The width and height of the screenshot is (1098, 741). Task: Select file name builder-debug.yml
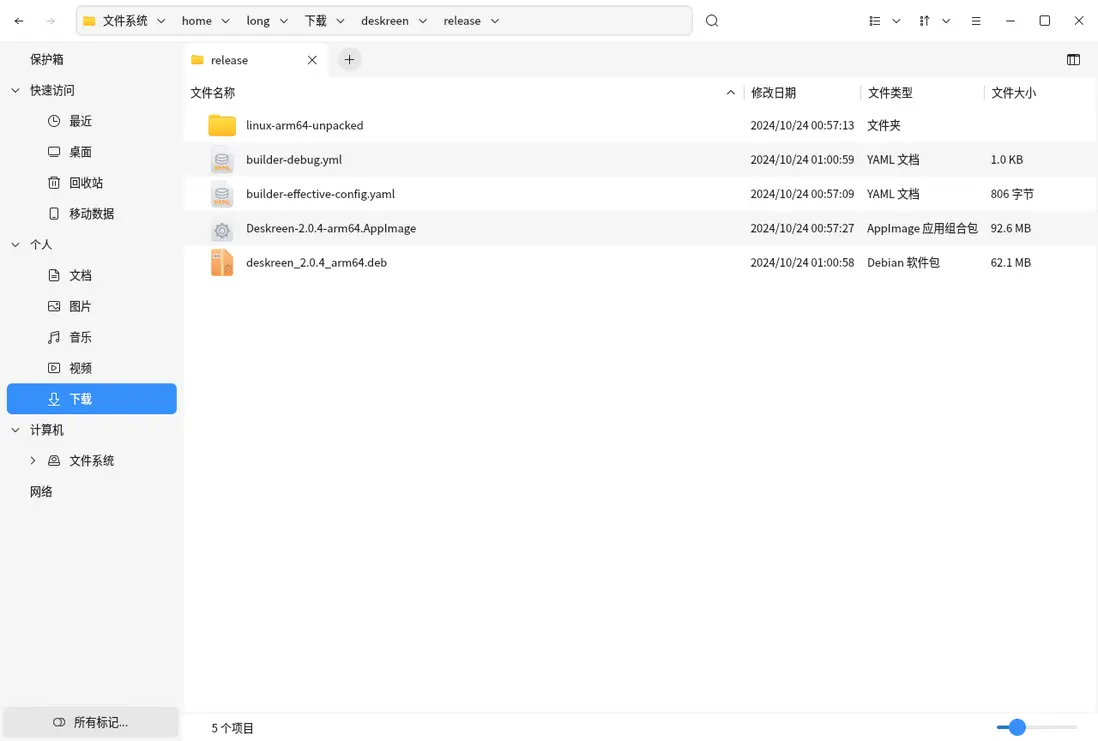pyautogui.click(x=294, y=160)
